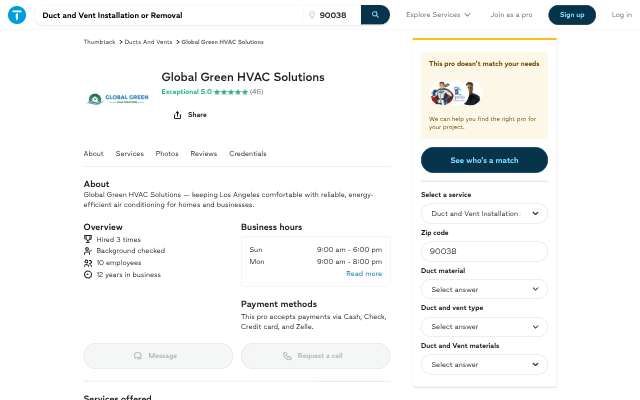640x400 pixels.
Task: Click the phone icon in Request a call
Action: tap(287, 356)
